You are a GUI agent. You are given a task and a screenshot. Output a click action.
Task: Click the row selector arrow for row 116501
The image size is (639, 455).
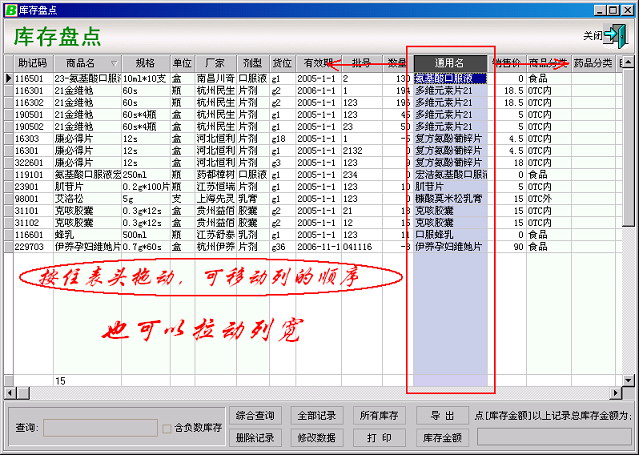(x=8, y=77)
